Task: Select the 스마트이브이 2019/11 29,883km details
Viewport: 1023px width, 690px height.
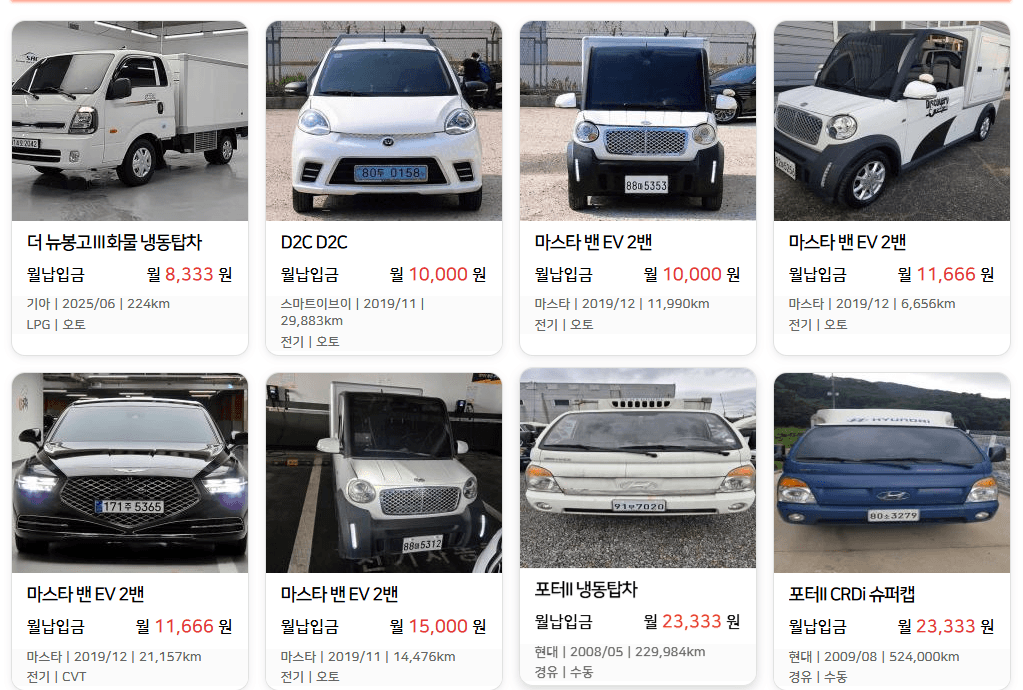Action: click(353, 322)
